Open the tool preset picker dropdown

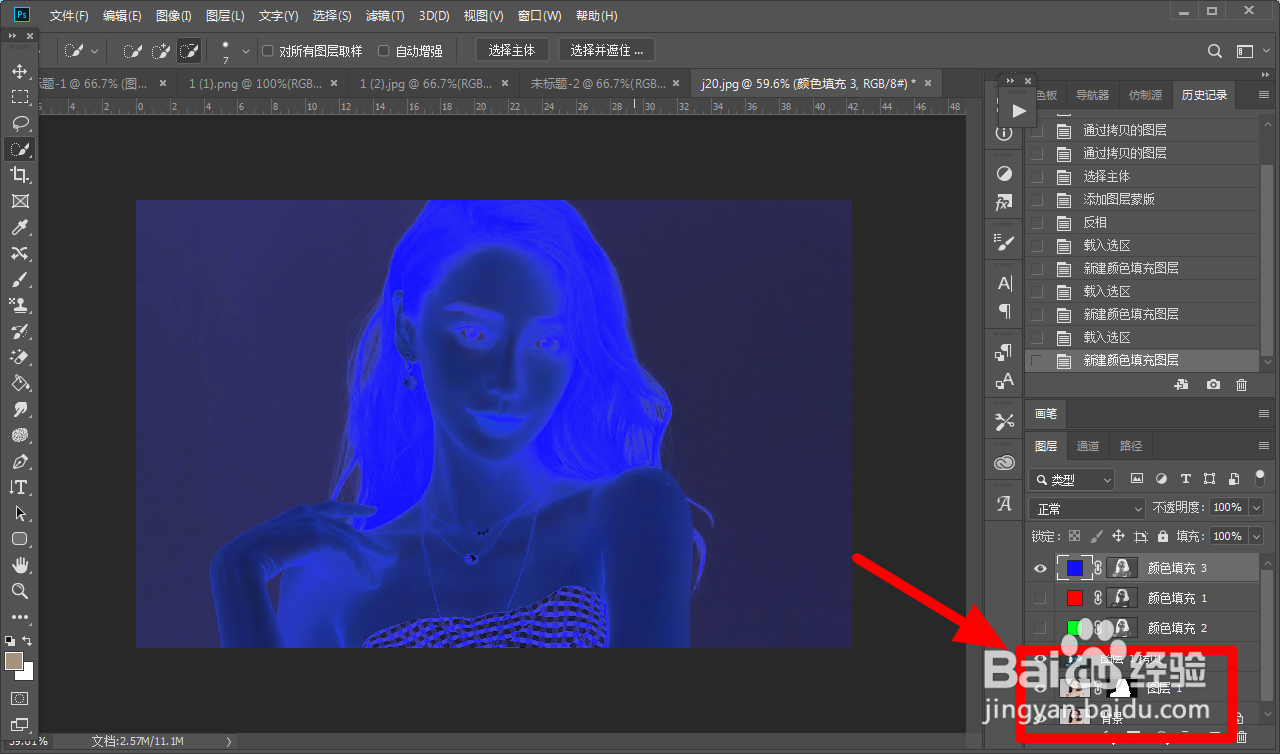point(95,51)
